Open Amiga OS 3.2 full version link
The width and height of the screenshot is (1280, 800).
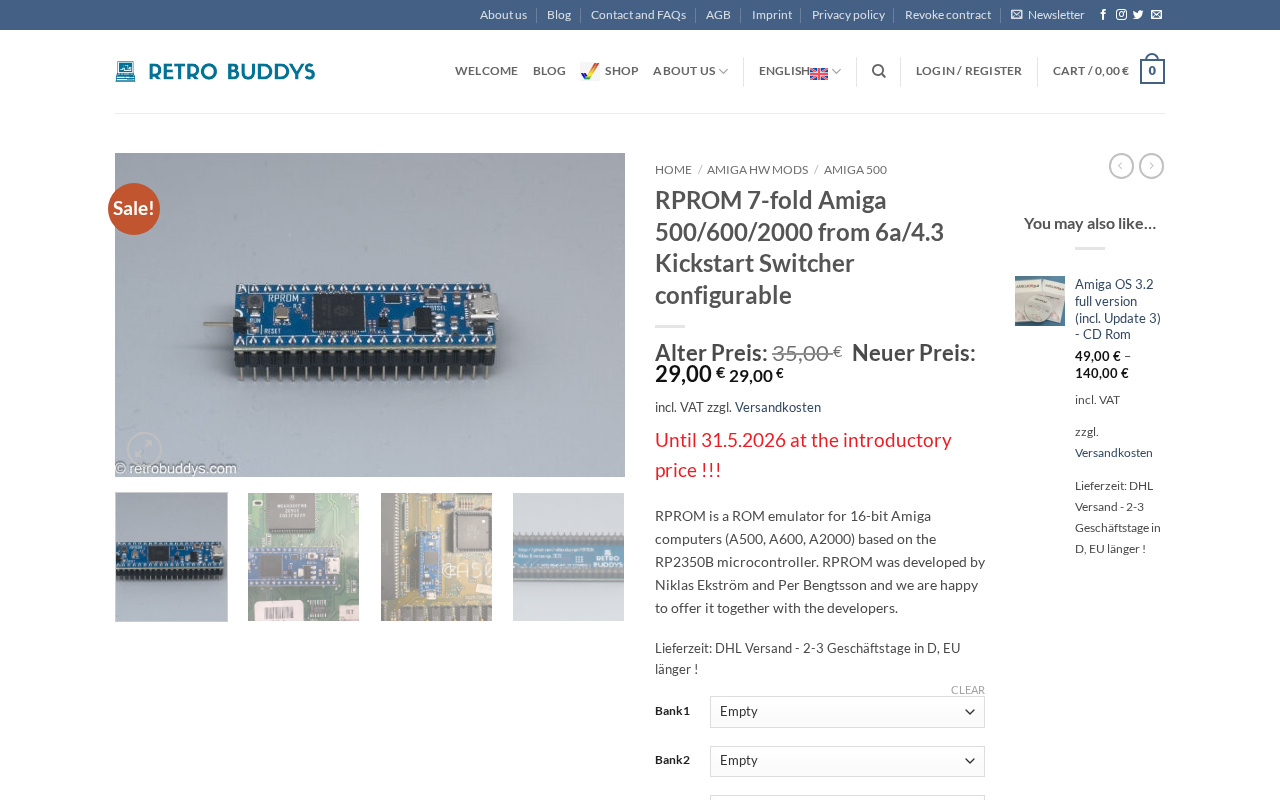coord(1118,310)
